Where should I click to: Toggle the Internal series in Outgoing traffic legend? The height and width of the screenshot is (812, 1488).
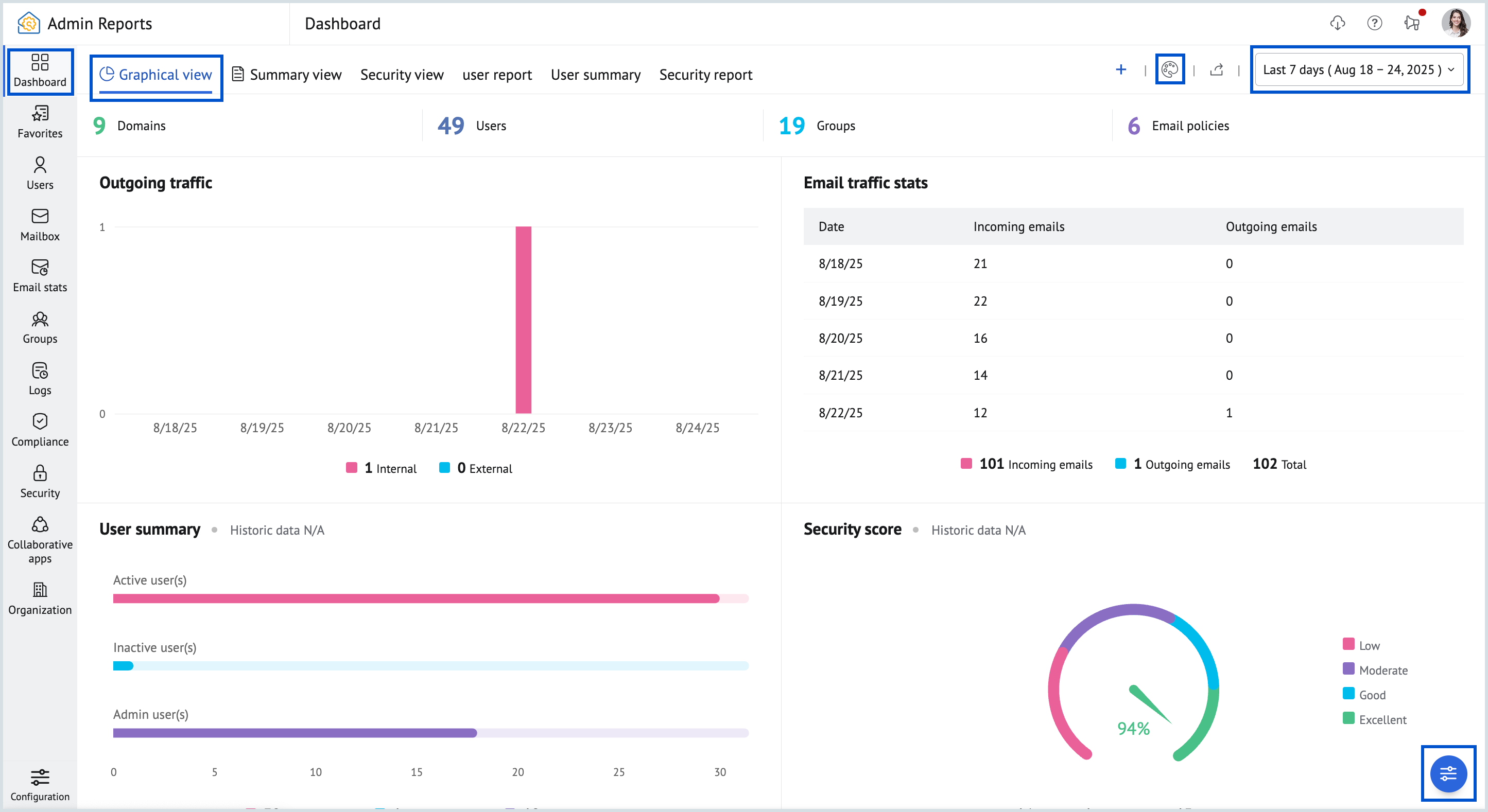pyautogui.click(x=381, y=468)
